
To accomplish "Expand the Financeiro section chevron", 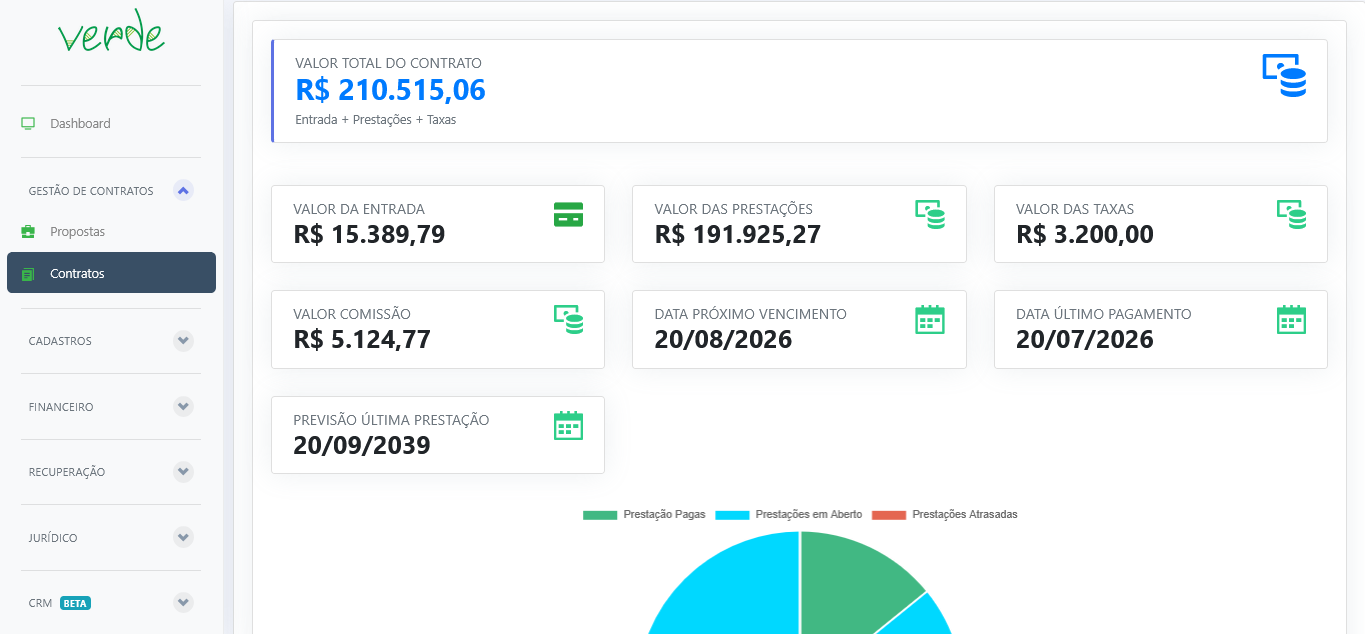I will point(183,407).
